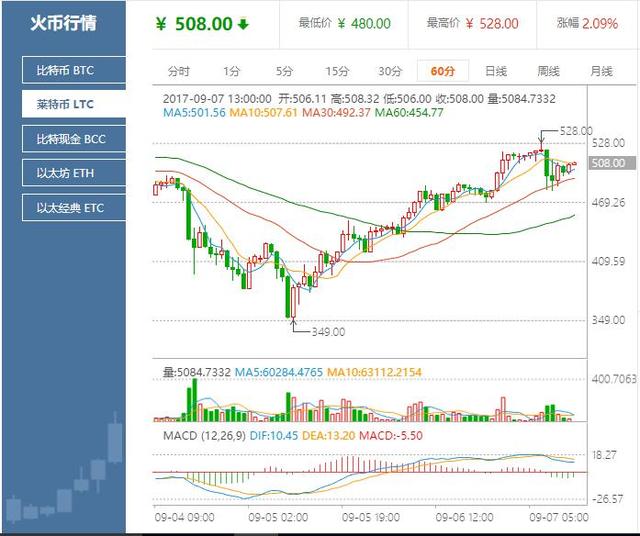Click the 涨幅 2.09% value

(587, 23)
